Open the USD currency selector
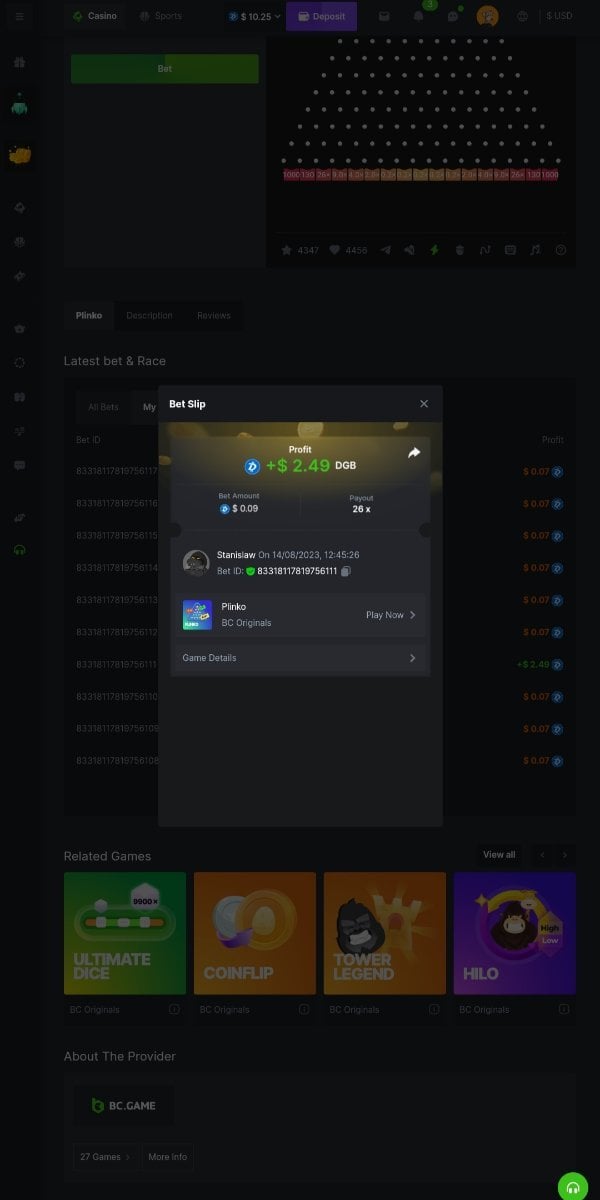 tap(560, 16)
